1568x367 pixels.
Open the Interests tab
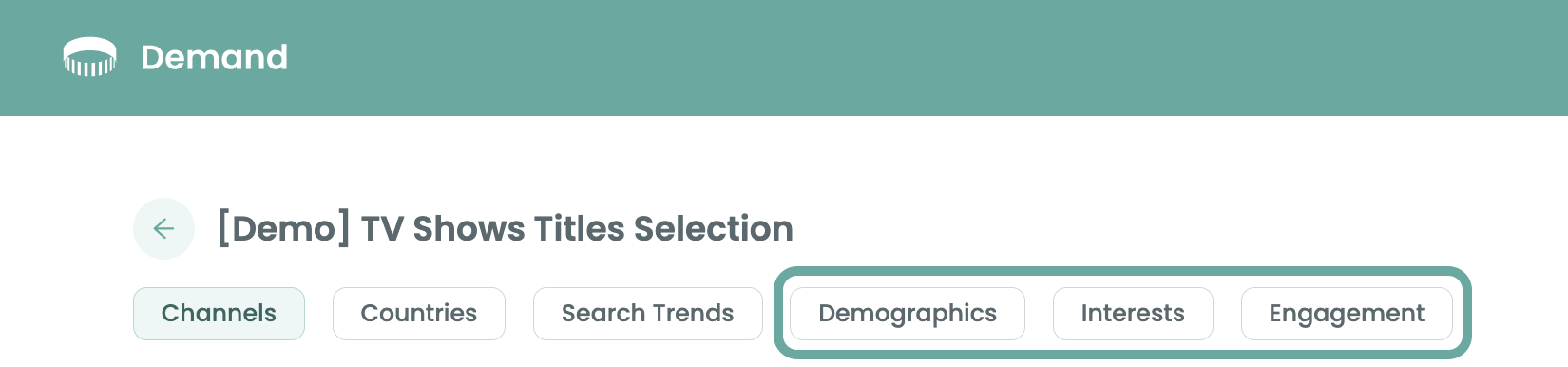1133,314
